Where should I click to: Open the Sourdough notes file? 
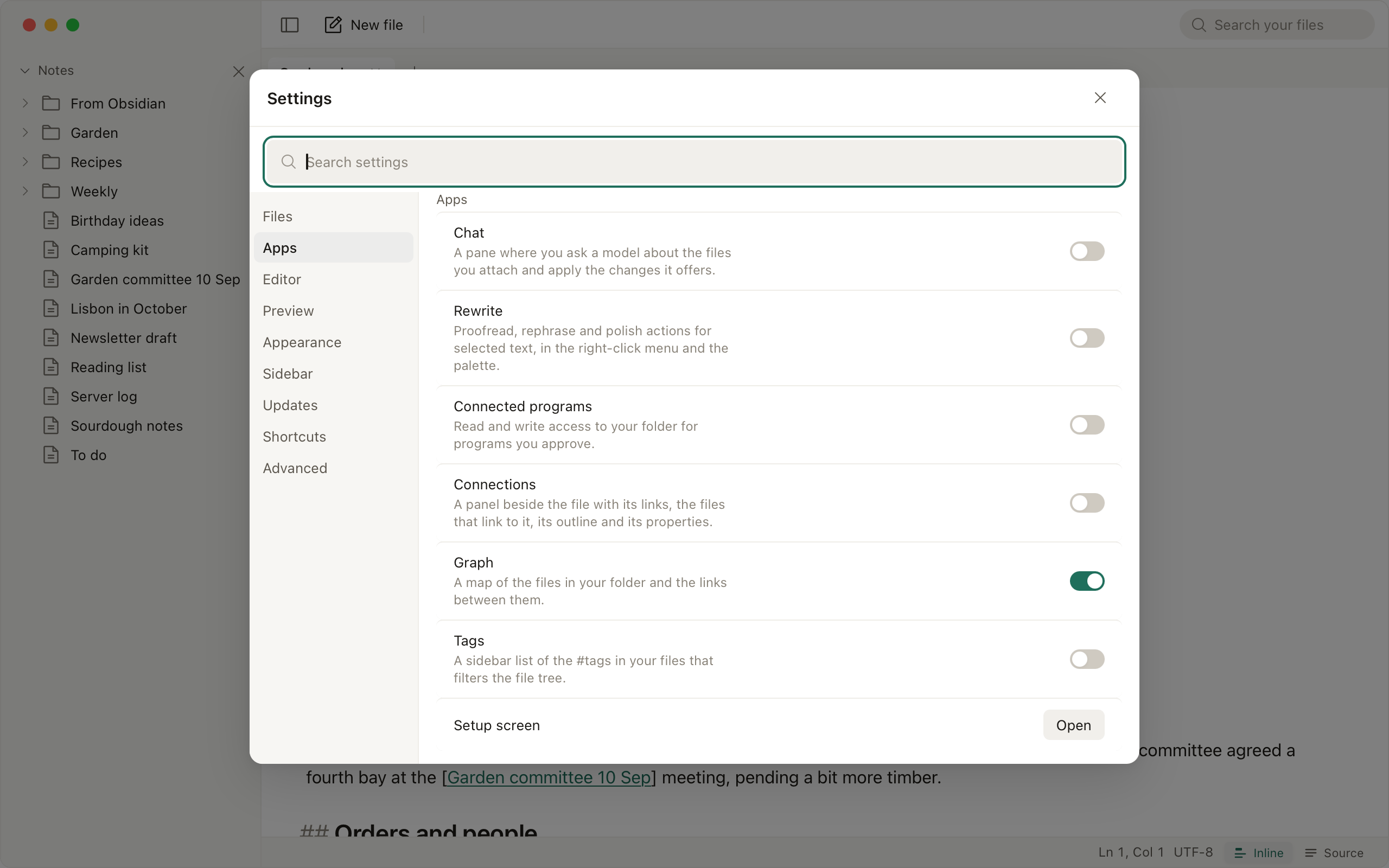pos(126,425)
